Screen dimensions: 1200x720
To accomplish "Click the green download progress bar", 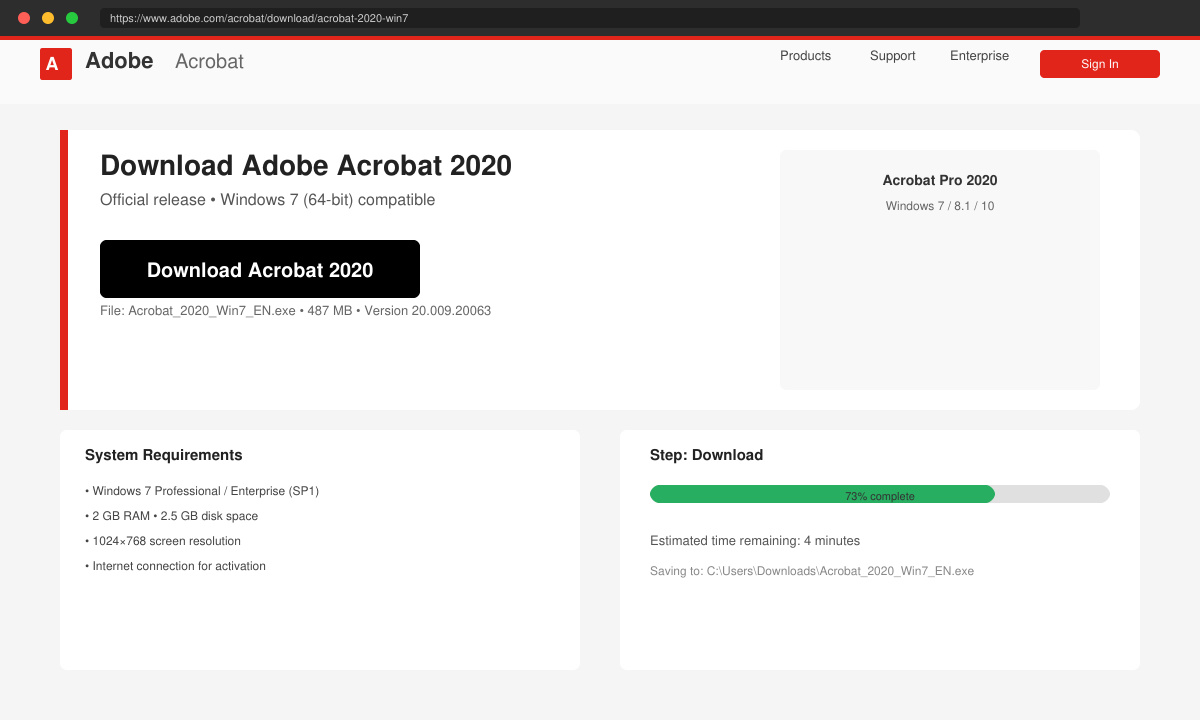I will point(822,494).
